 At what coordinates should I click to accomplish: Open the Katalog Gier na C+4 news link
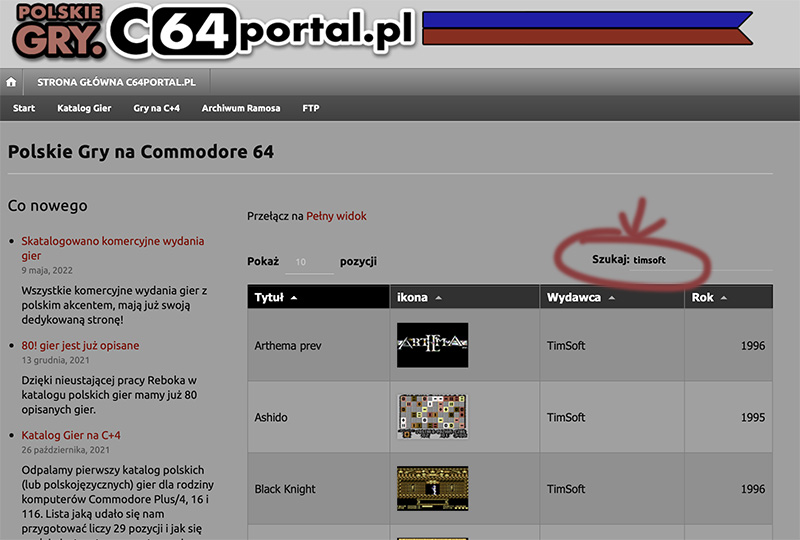(71, 435)
